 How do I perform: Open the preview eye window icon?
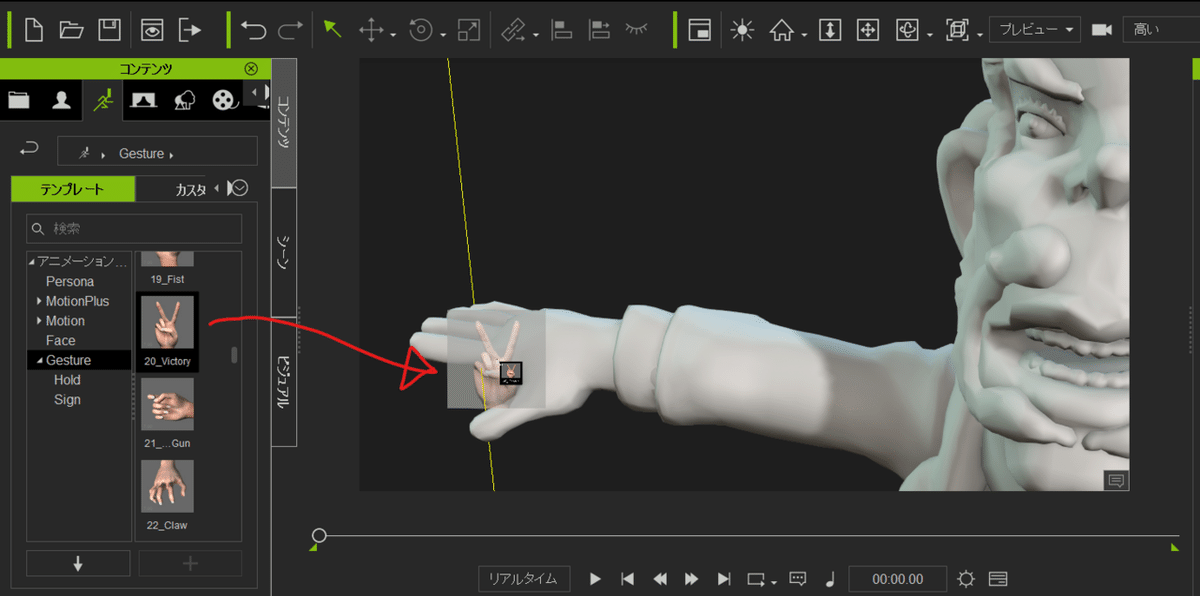152,30
